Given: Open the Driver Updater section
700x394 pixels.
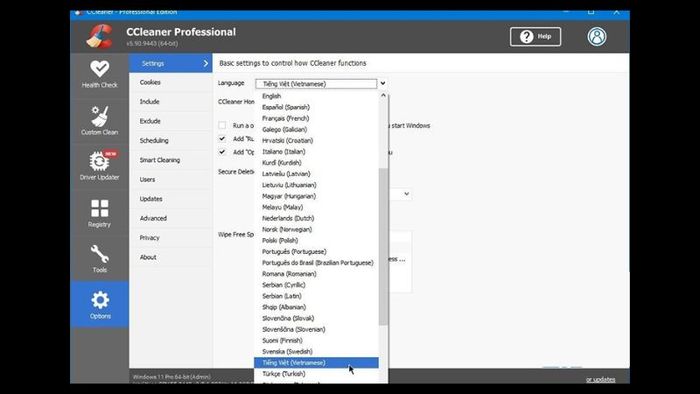Looking at the screenshot, I should pos(100,166).
